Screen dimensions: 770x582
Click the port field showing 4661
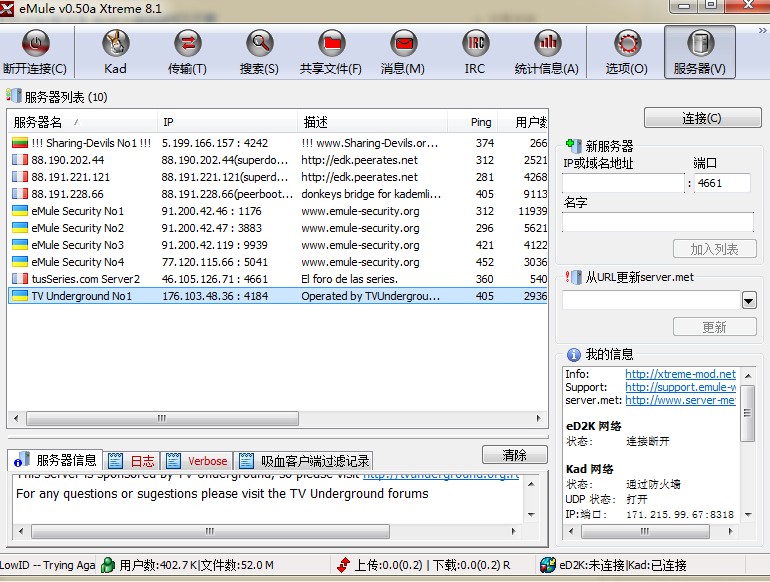click(722, 183)
